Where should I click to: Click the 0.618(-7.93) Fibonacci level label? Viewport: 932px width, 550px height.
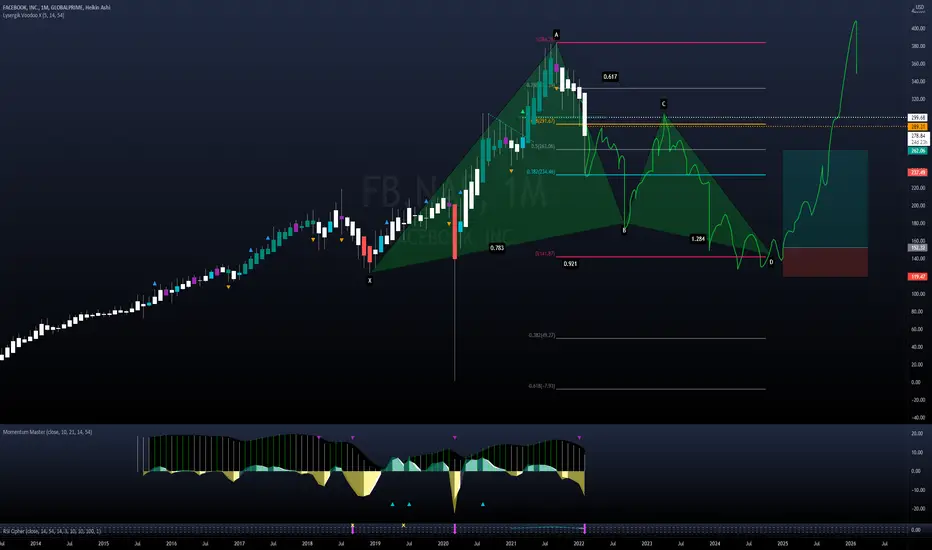click(541, 386)
